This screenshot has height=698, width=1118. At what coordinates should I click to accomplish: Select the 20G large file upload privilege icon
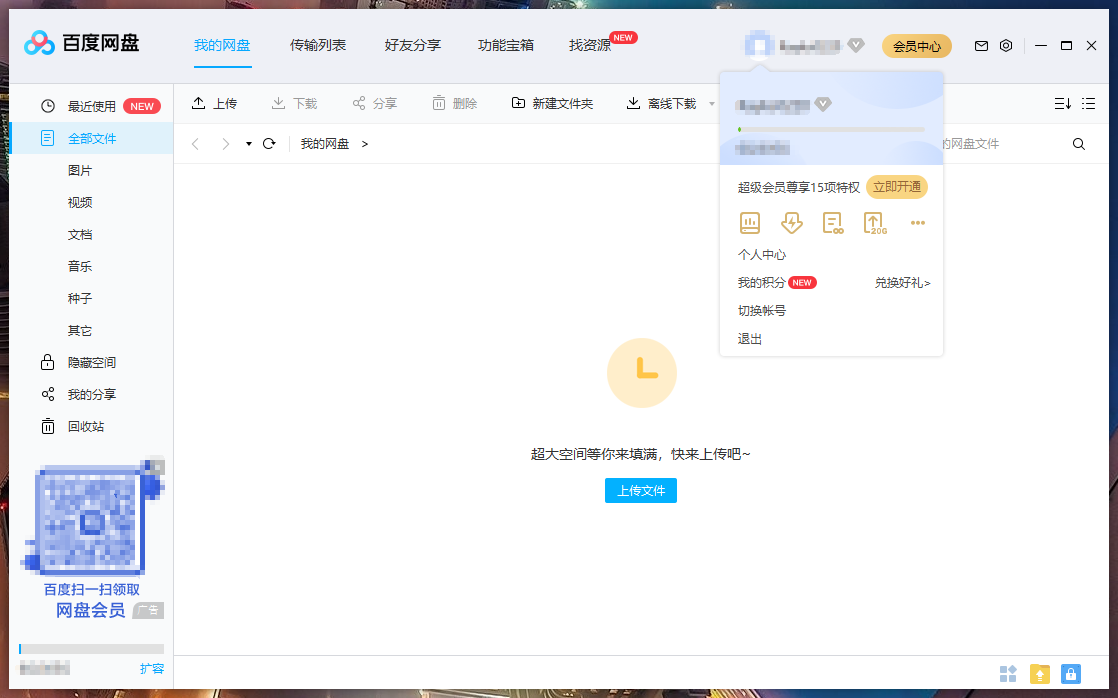[873, 222]
